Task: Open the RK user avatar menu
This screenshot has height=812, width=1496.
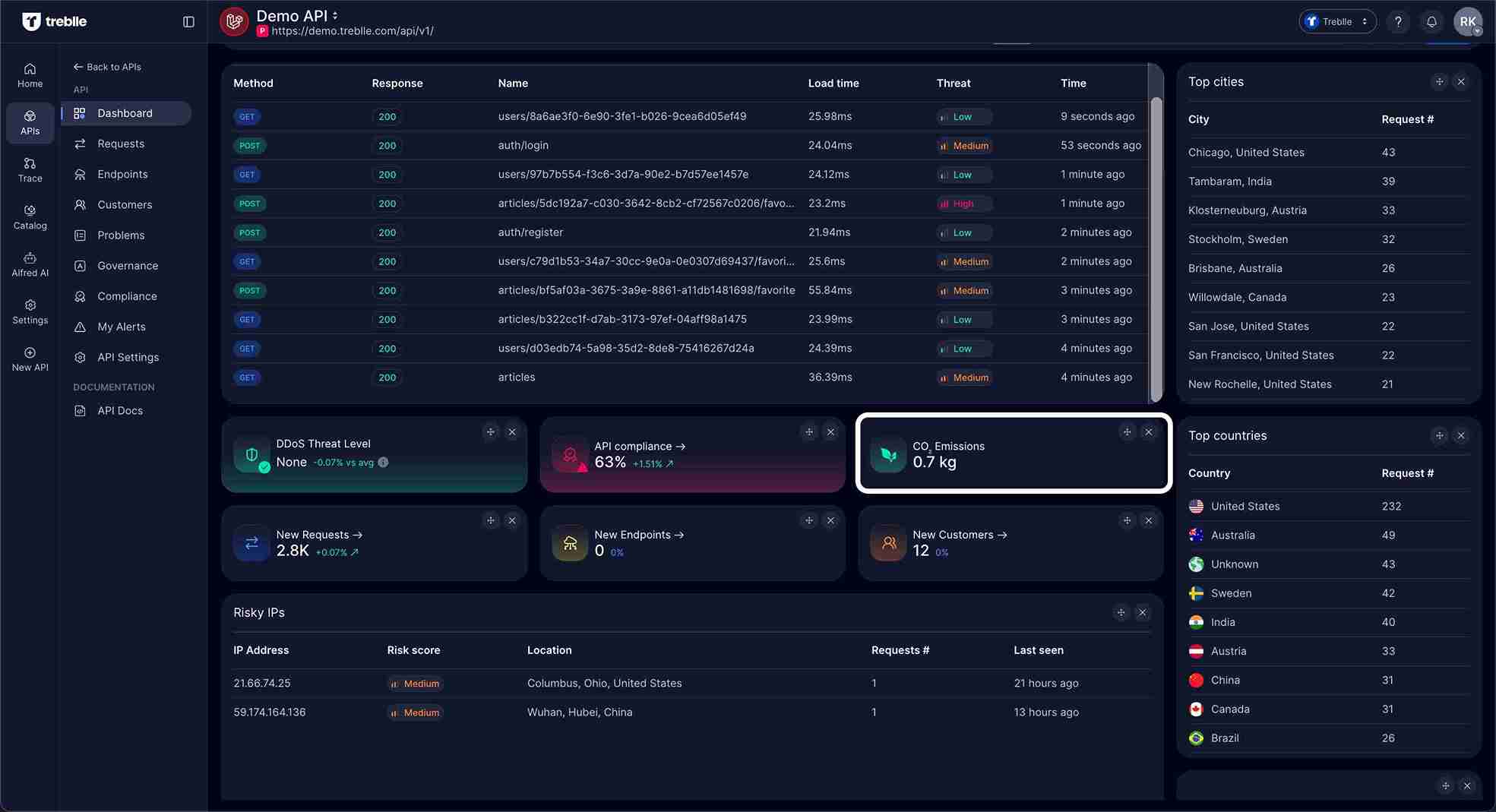Action: tap(1467, 22)
